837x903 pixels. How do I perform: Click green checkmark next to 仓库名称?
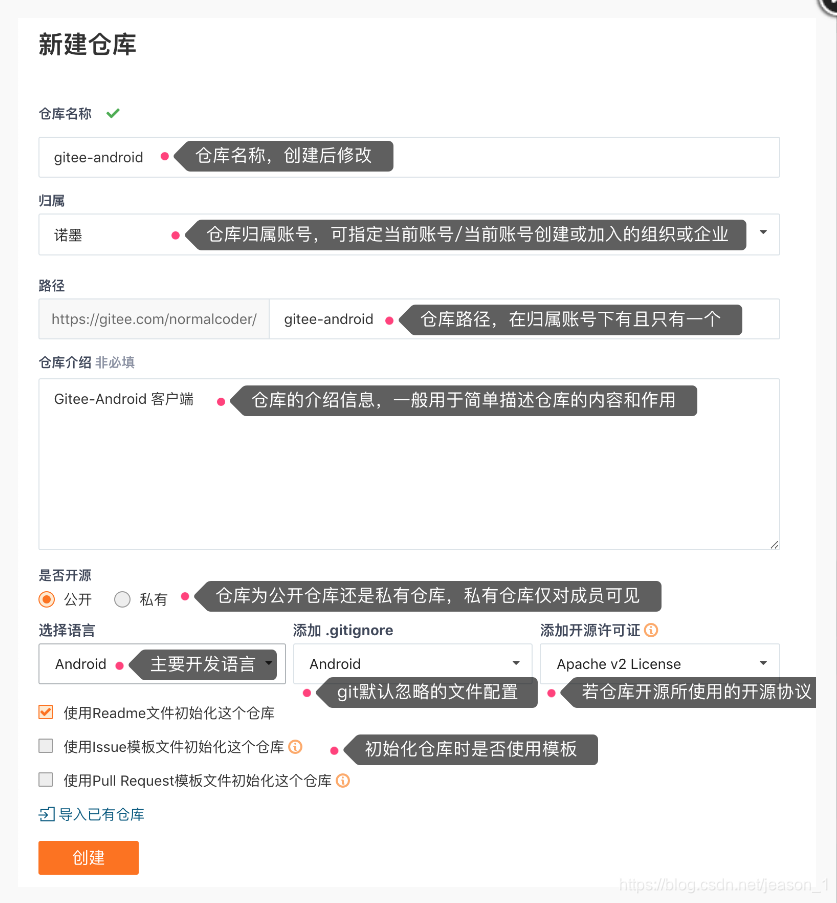pos(113,113)
